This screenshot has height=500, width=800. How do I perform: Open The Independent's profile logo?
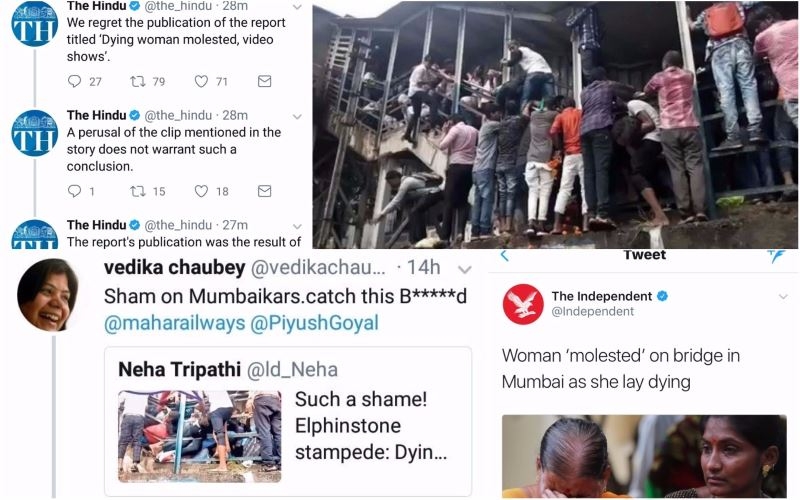pyautogui.click(x=523, y=304)
